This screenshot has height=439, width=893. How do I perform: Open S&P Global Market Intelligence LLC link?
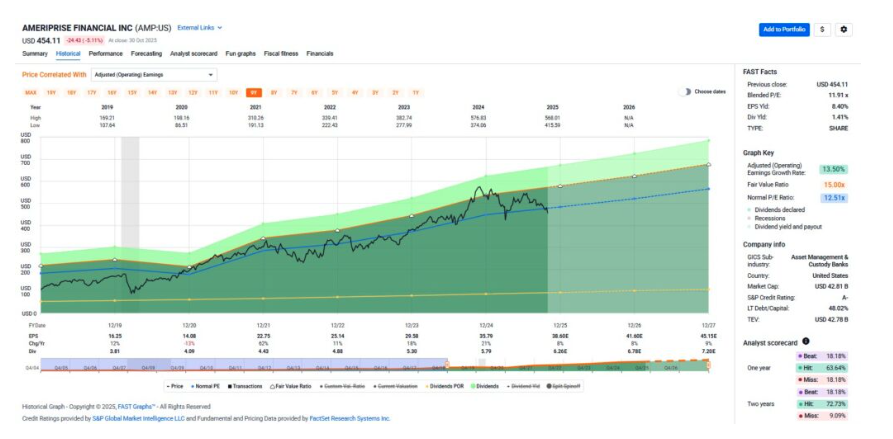pyautogui.click(x=138, y=418)
